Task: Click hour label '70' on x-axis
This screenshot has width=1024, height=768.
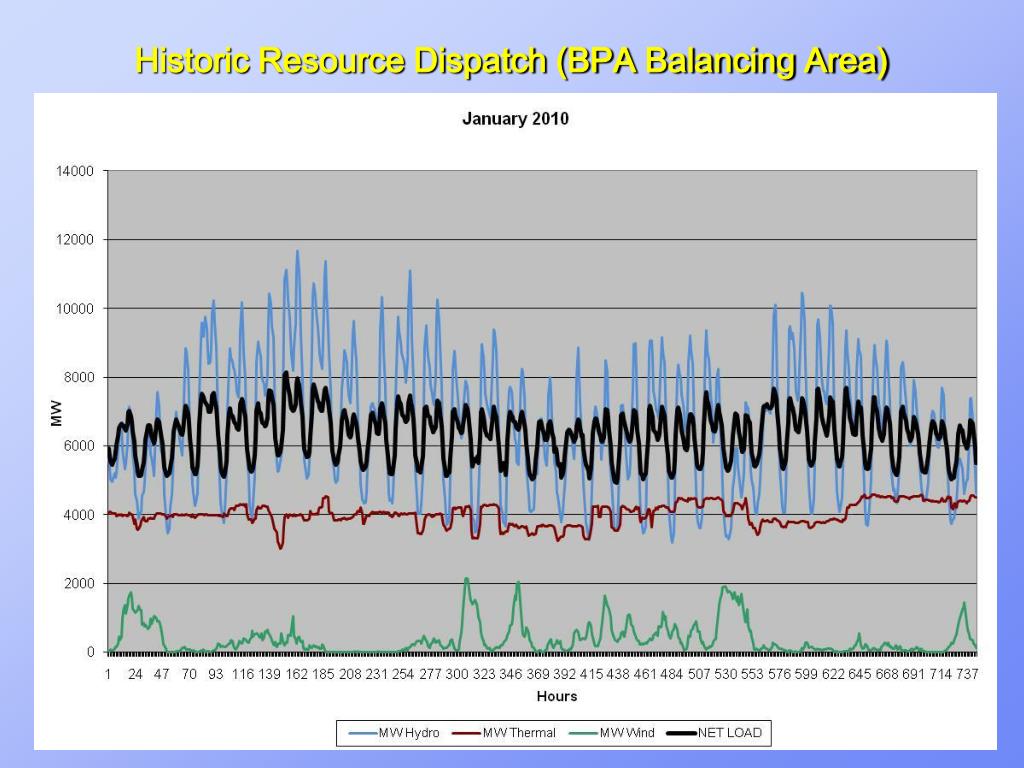Action: coord(189,674)
